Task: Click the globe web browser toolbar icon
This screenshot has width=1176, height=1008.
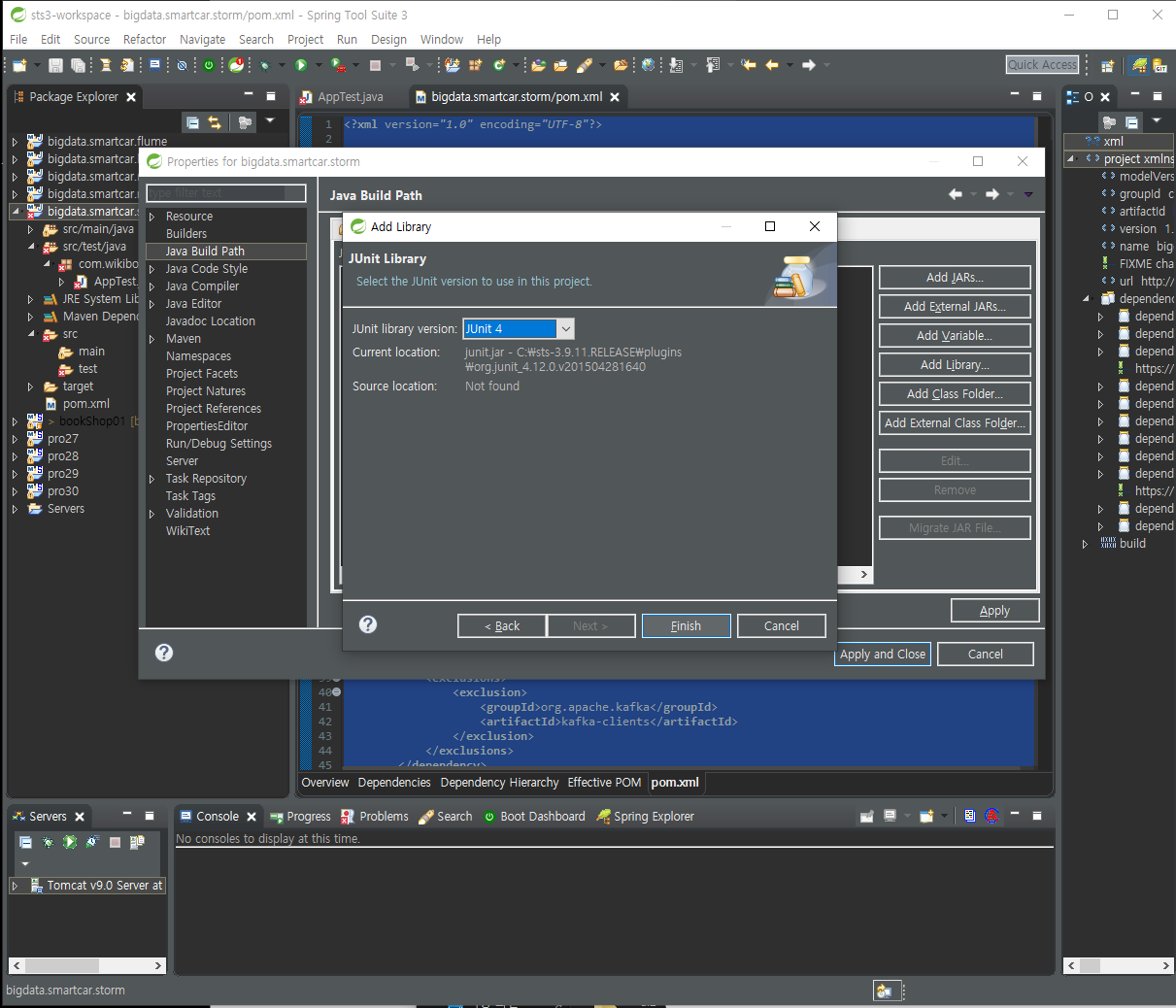Action: point(649,65)
